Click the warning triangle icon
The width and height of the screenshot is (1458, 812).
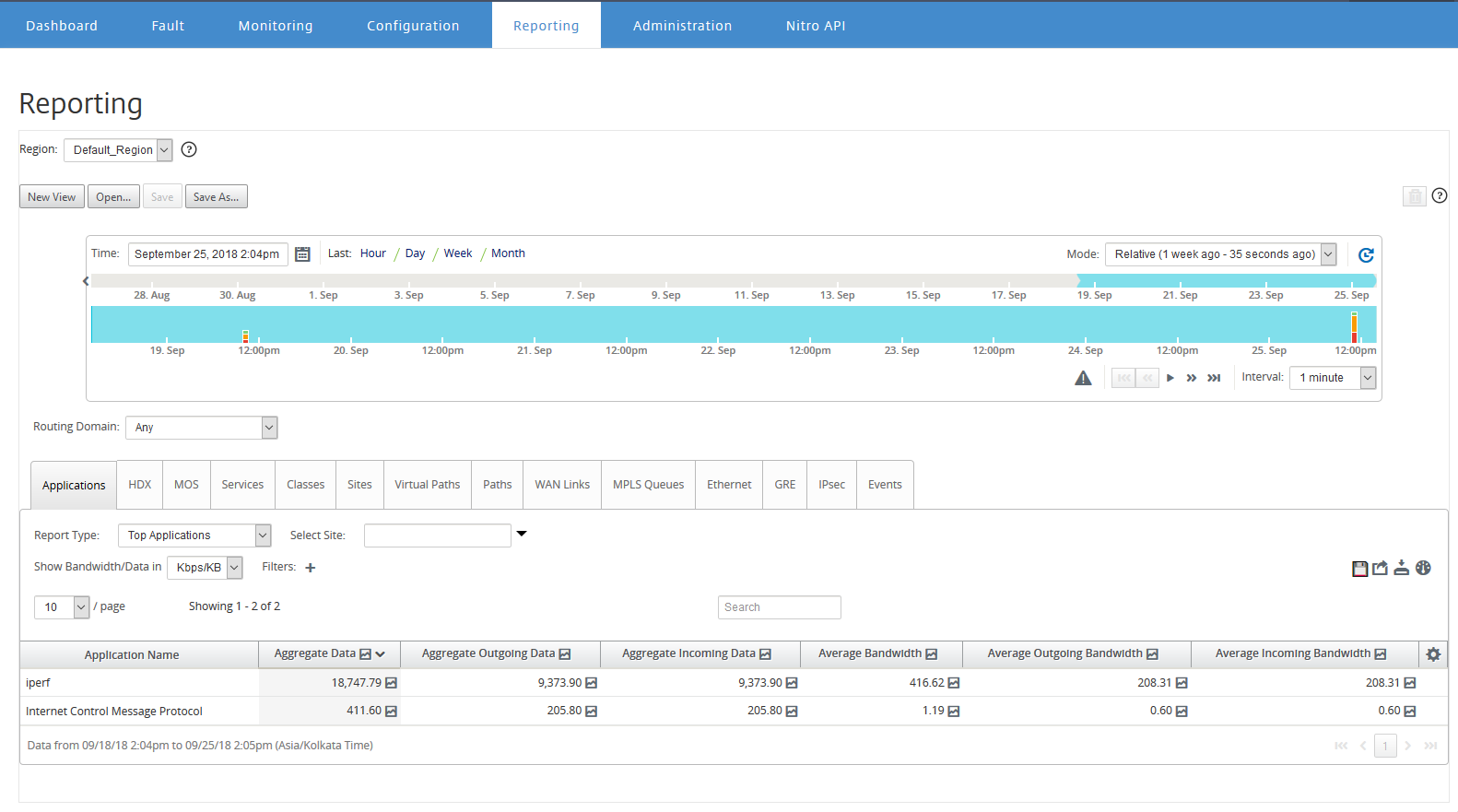click(x=1083, y=378)
